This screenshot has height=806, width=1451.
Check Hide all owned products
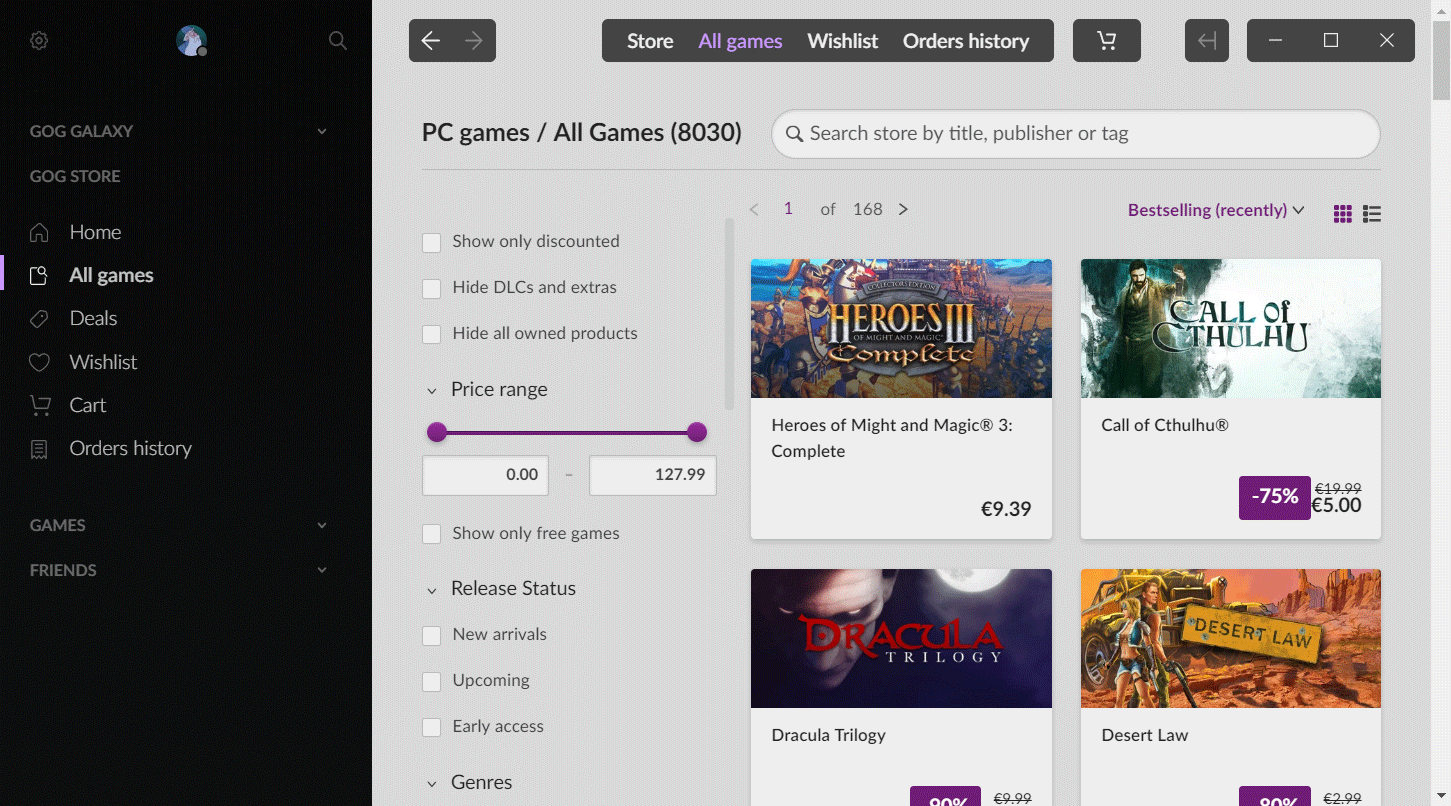coord(431,335)
